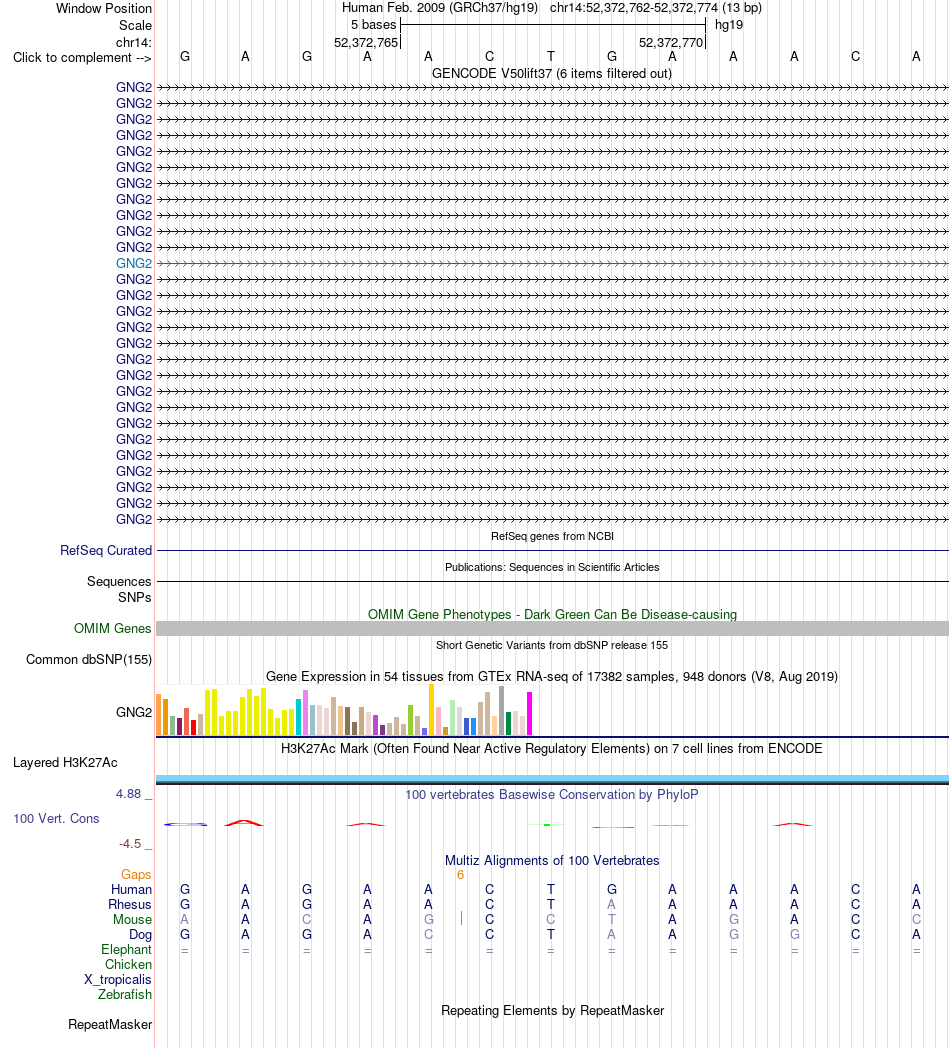Open the H3K27Ac Mark track title
The height and width of the screenshot is (1048, 950).
[552, 749]
